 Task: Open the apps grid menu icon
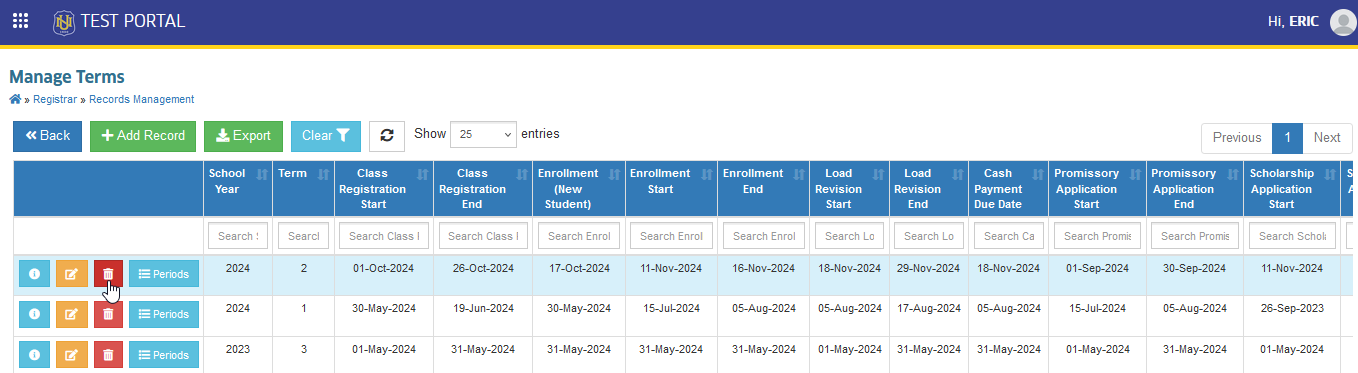point(20,21)
